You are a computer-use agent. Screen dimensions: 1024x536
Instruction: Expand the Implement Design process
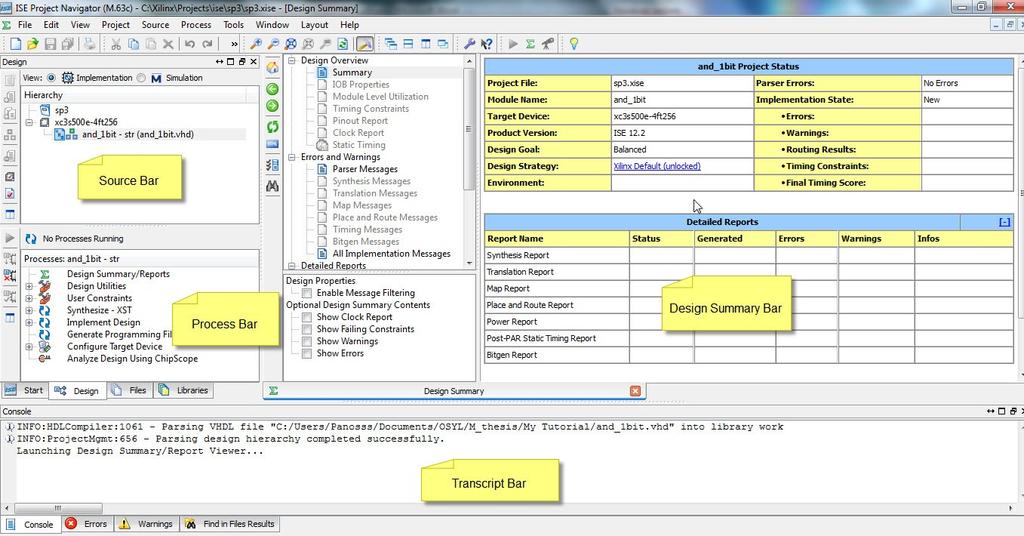(29, 323)
